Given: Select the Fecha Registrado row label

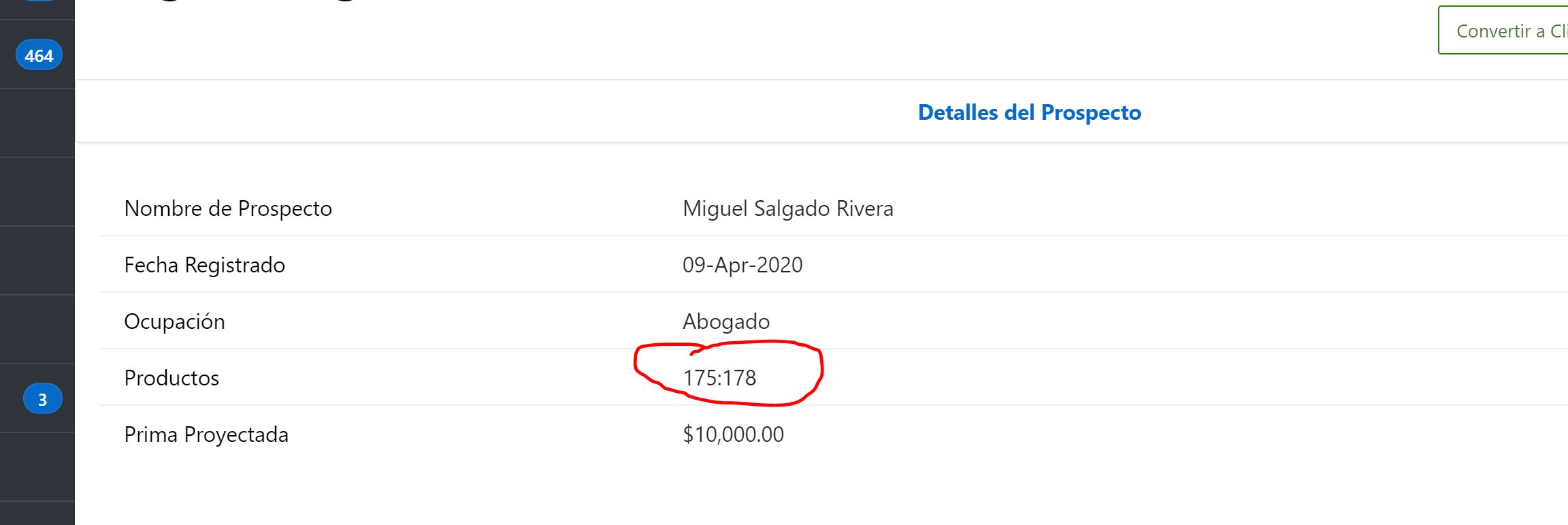Looking at the screenshot, I should coord(204,265).
